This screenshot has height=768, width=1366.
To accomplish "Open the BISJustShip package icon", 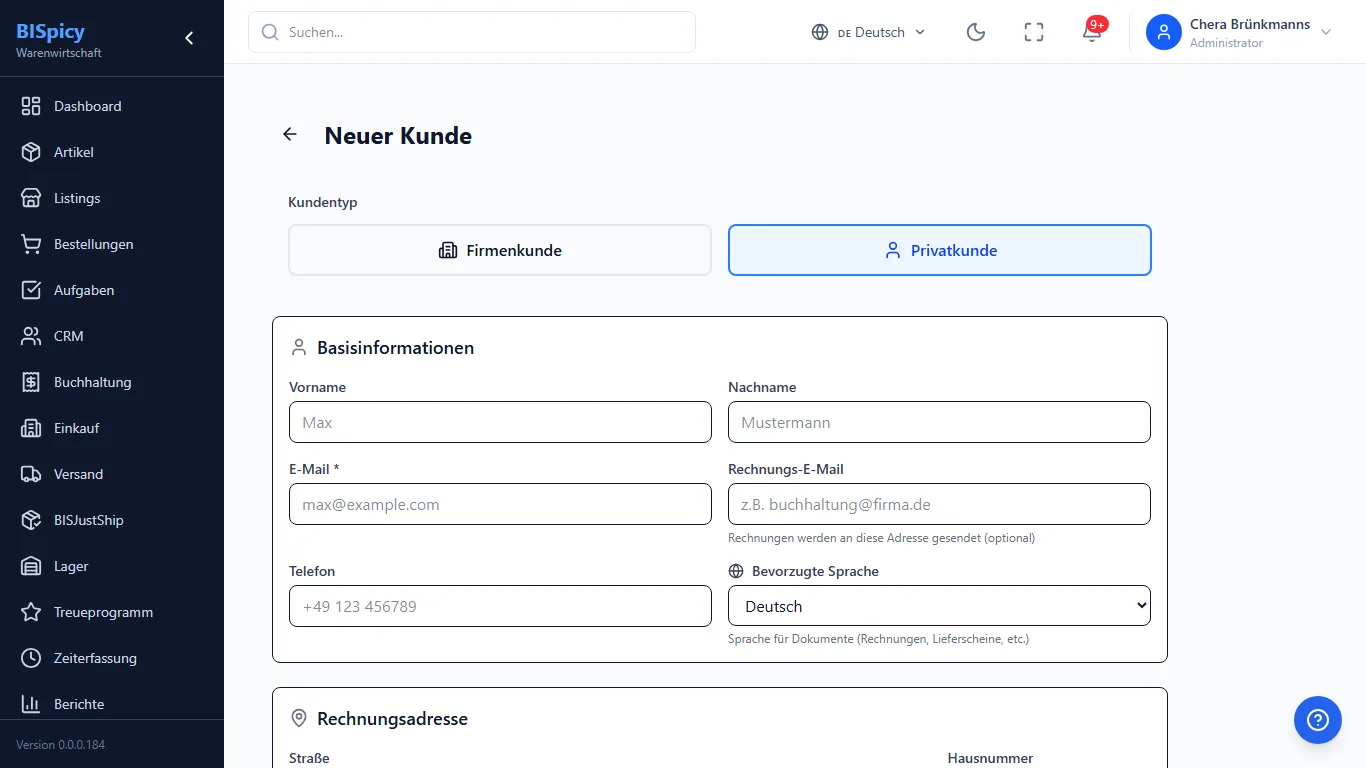I will [31, 520].
